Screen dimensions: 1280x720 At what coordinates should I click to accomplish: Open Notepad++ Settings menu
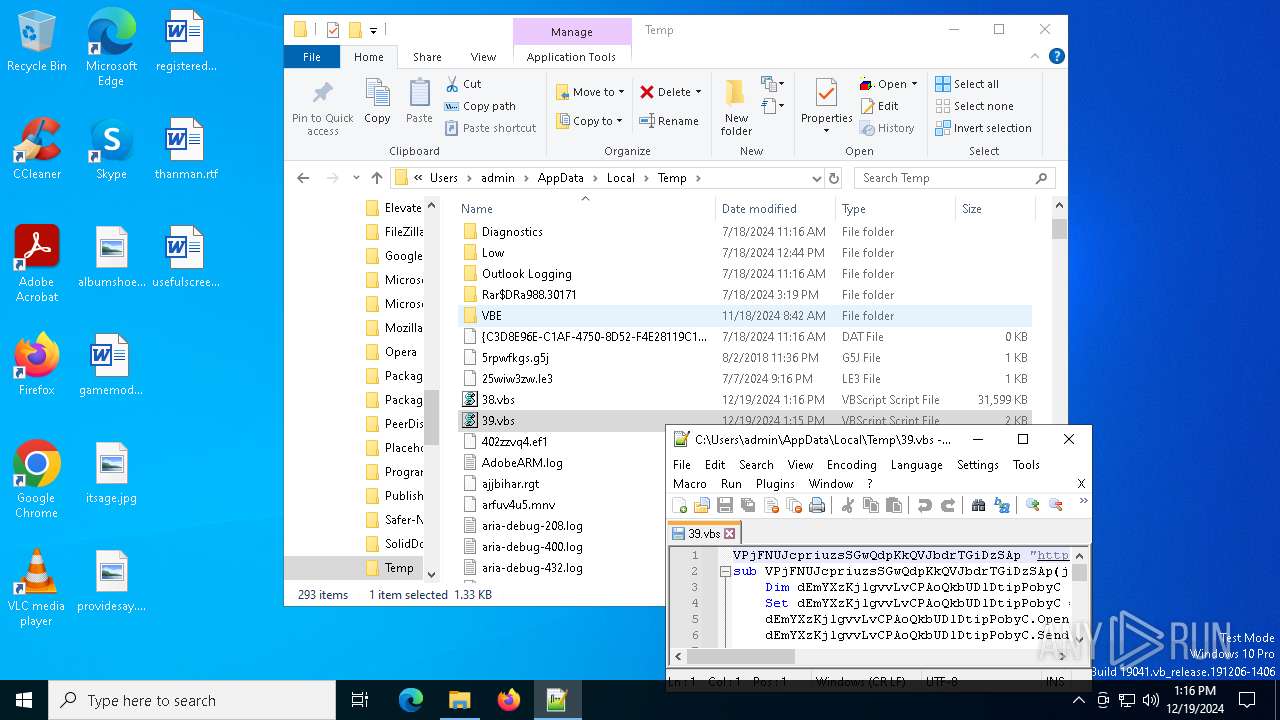(x=978, y=465)
